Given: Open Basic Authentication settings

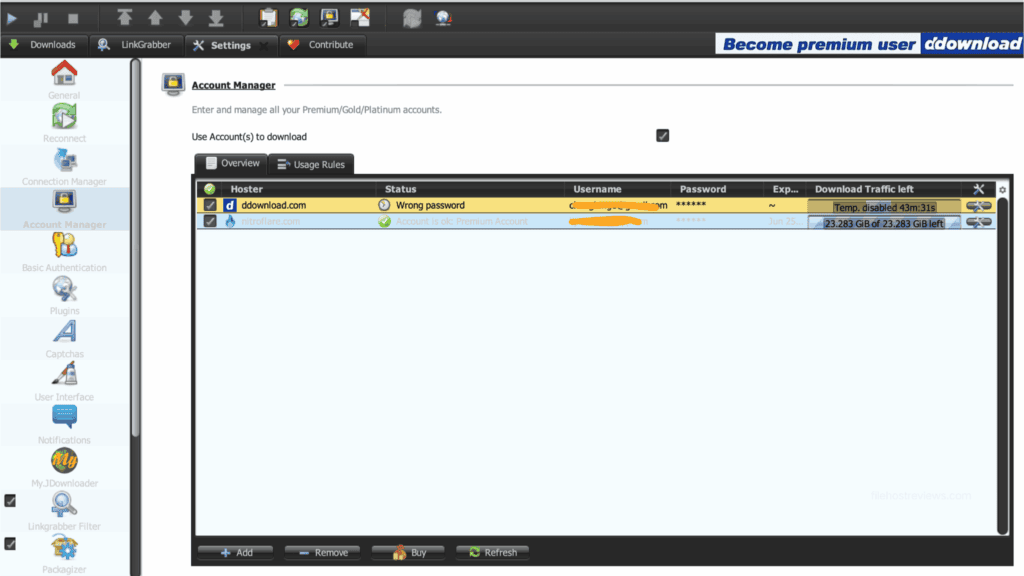Looking at the screenshot, I should pyautogui.click(x=64, y=252).
